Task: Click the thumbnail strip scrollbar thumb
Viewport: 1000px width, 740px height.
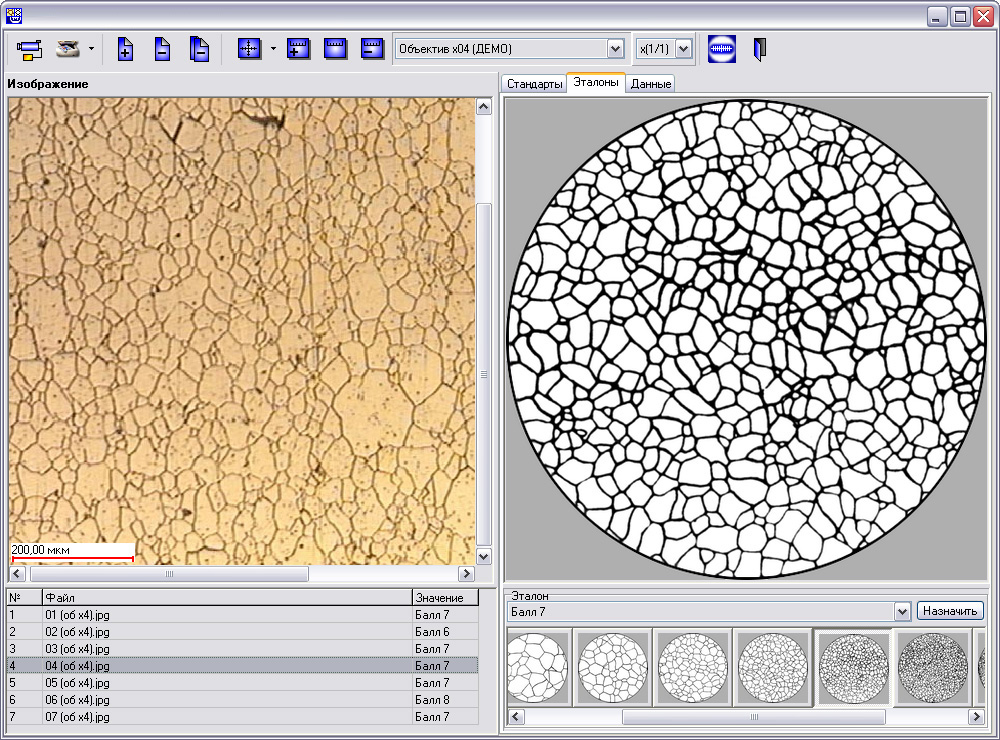Action: (754, 716)
